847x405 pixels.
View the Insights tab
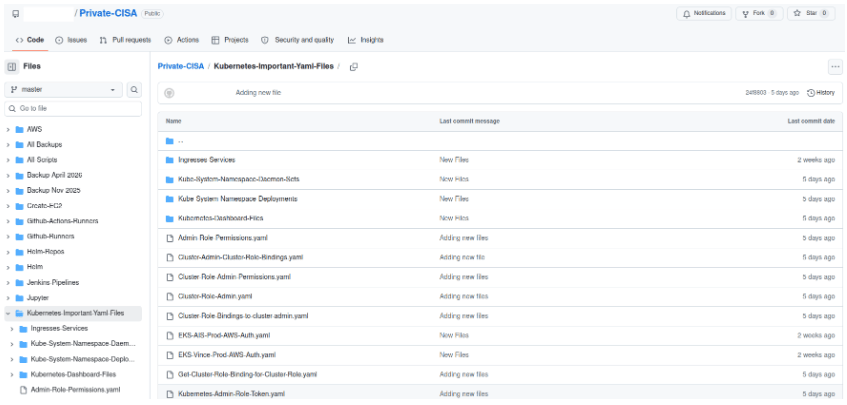366,40
